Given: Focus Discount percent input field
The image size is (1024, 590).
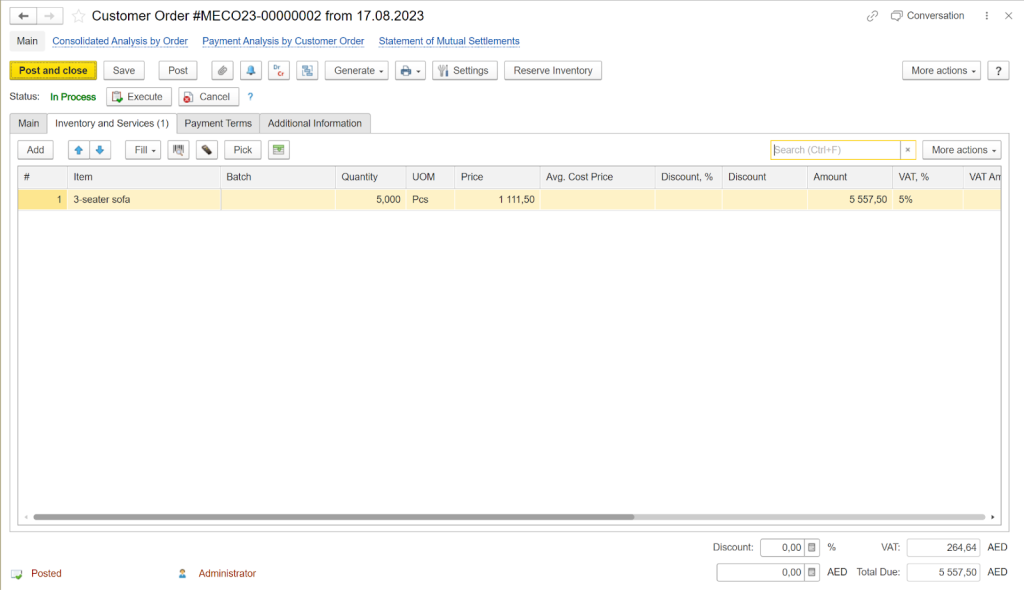Looking at the screenshot, I should click(782, 548).
